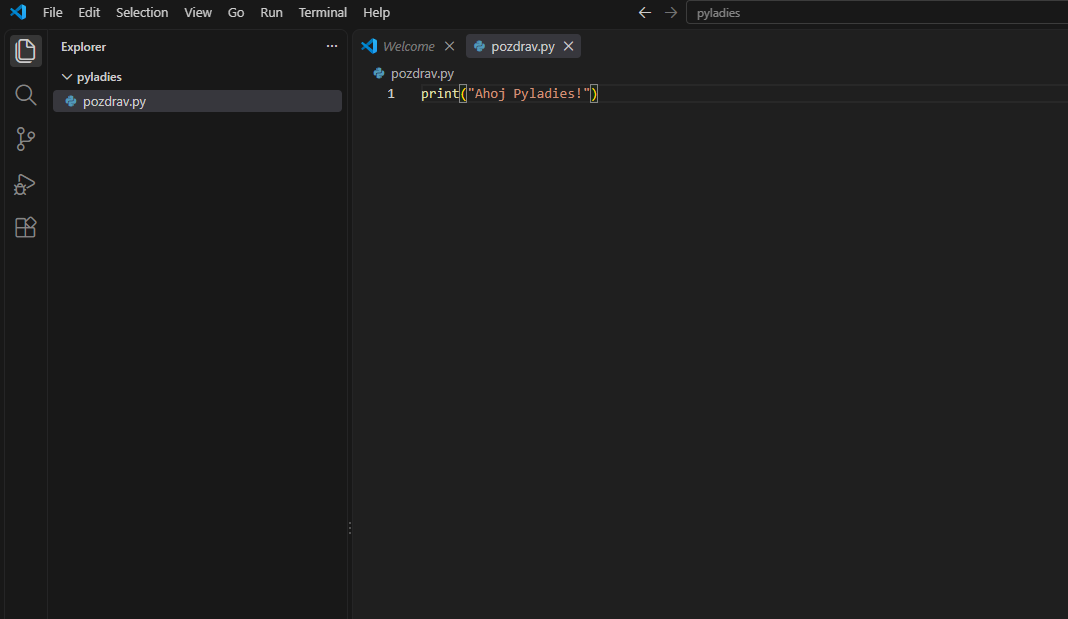Image resolution: width=1068 pixels, height=619 pixels.
Task: Open the Search view icon
Action: [25, 95]
